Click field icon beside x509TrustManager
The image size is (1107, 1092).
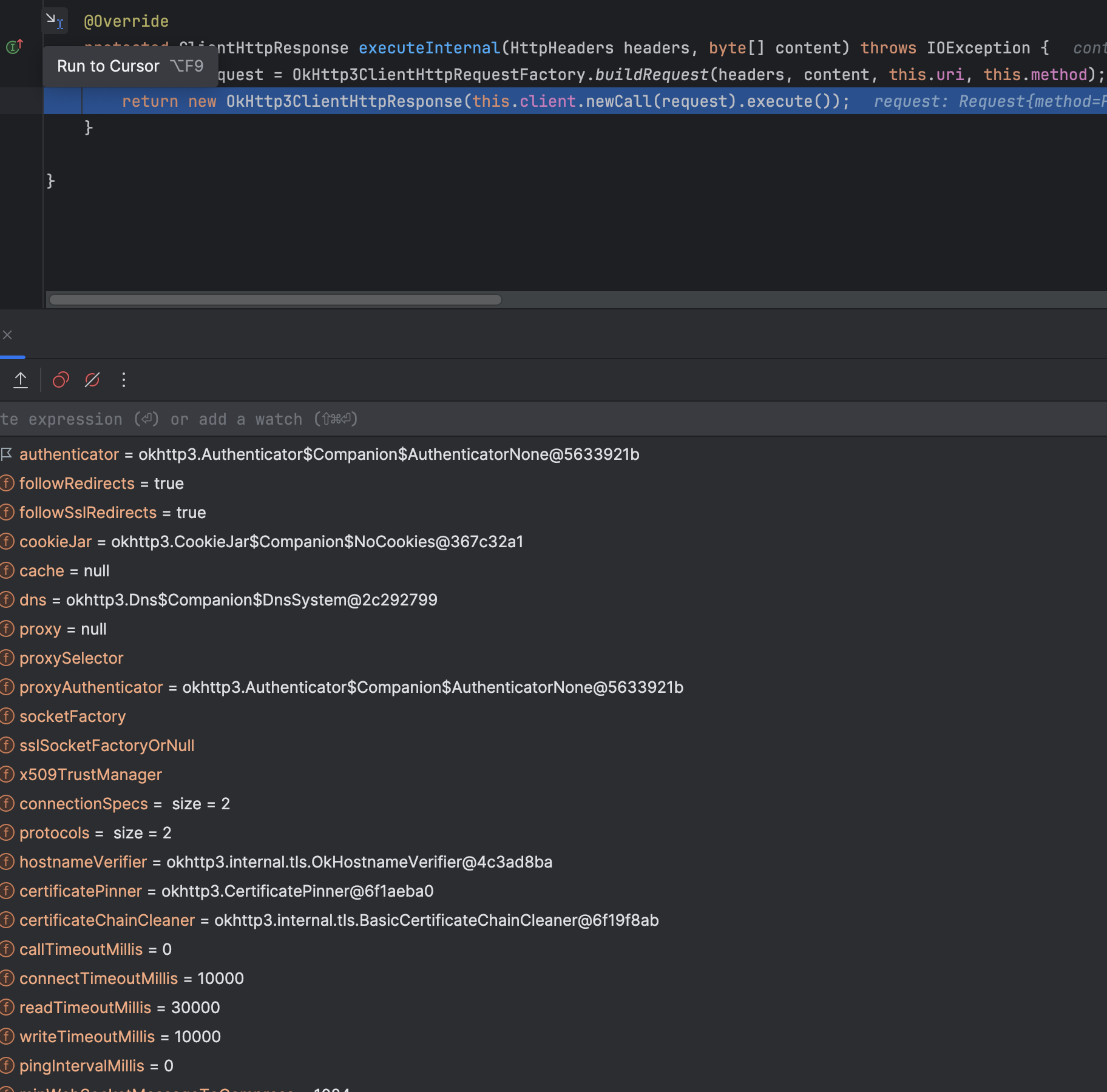click(7, 775)
